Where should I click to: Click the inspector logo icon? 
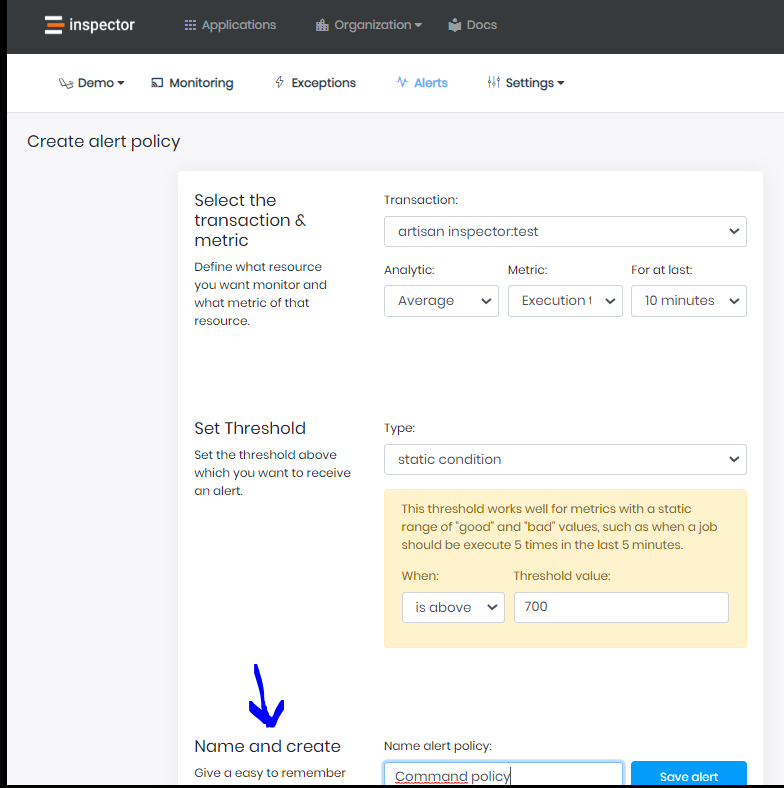click(x=54, y=25)
